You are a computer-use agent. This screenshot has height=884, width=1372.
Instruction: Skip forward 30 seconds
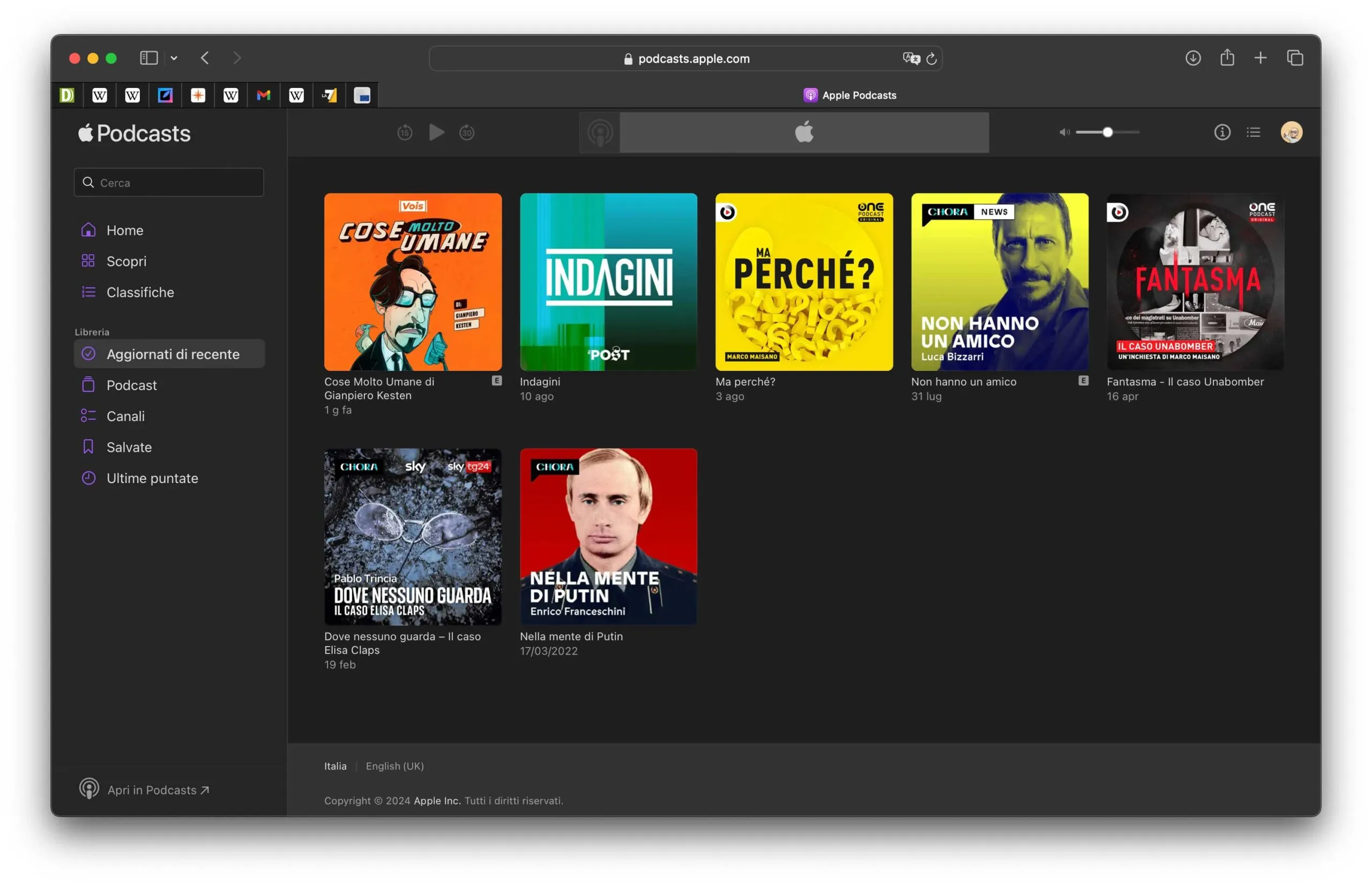point(467,132)
